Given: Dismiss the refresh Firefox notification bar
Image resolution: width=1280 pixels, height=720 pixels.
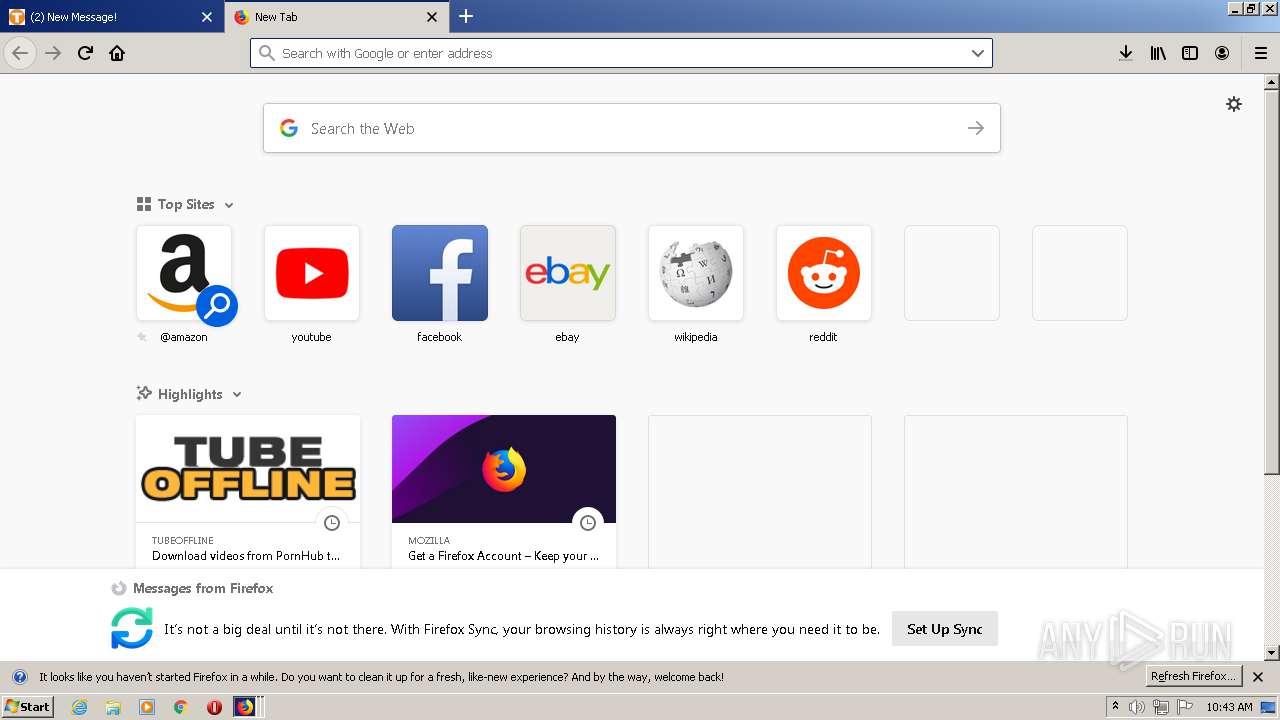Looking at the screenshot, I should coord(1258,677).
